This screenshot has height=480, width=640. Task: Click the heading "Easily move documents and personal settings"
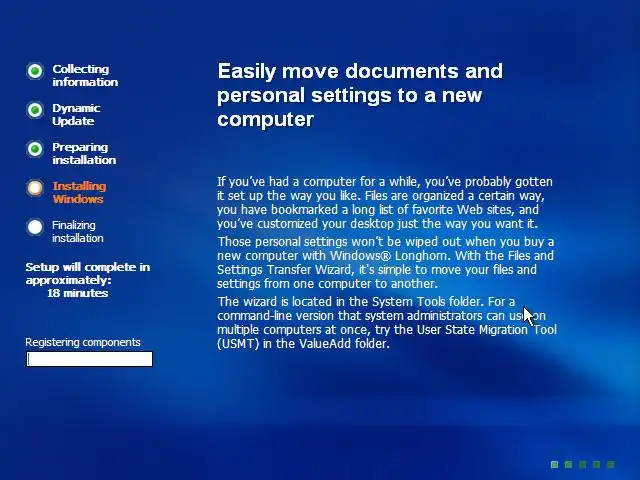[x=360, y=95]
